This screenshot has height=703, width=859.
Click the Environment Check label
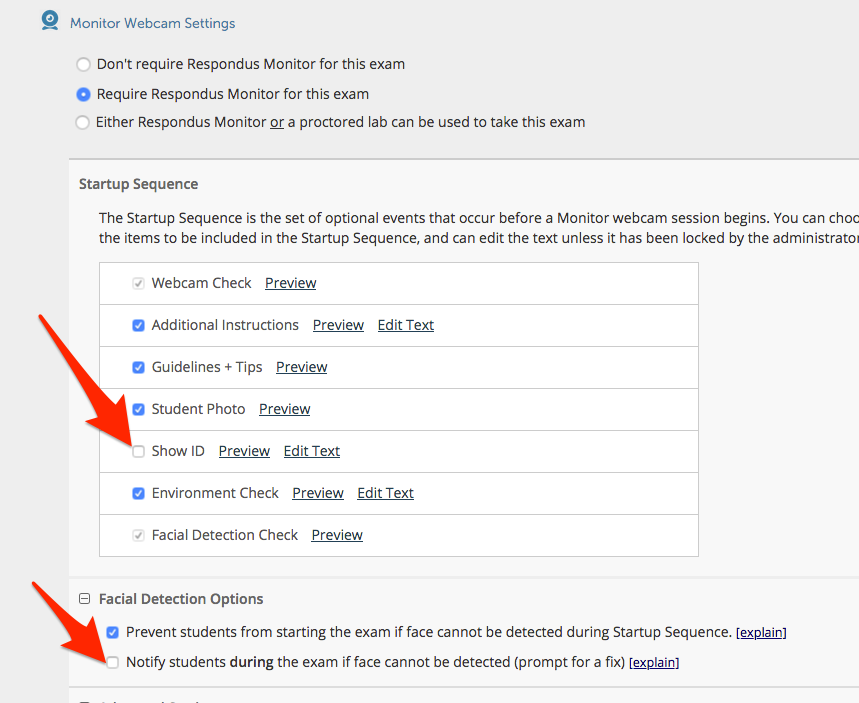215,493
